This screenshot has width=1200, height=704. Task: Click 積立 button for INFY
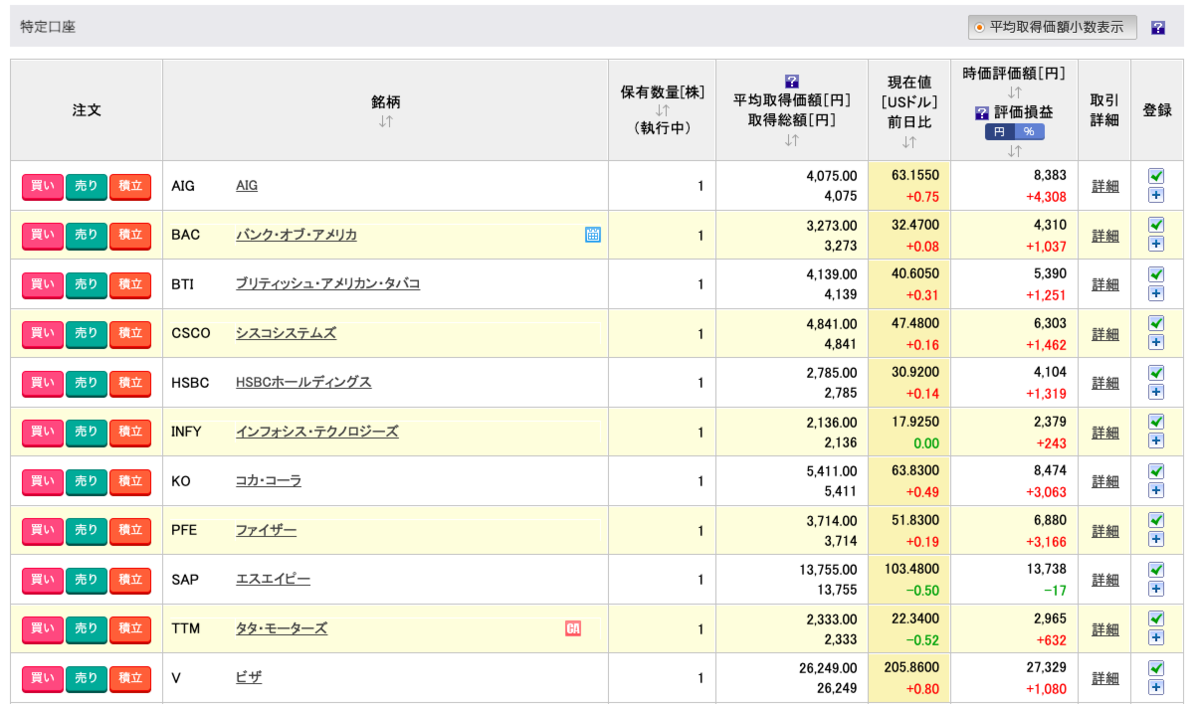click(x=130, y=432)
